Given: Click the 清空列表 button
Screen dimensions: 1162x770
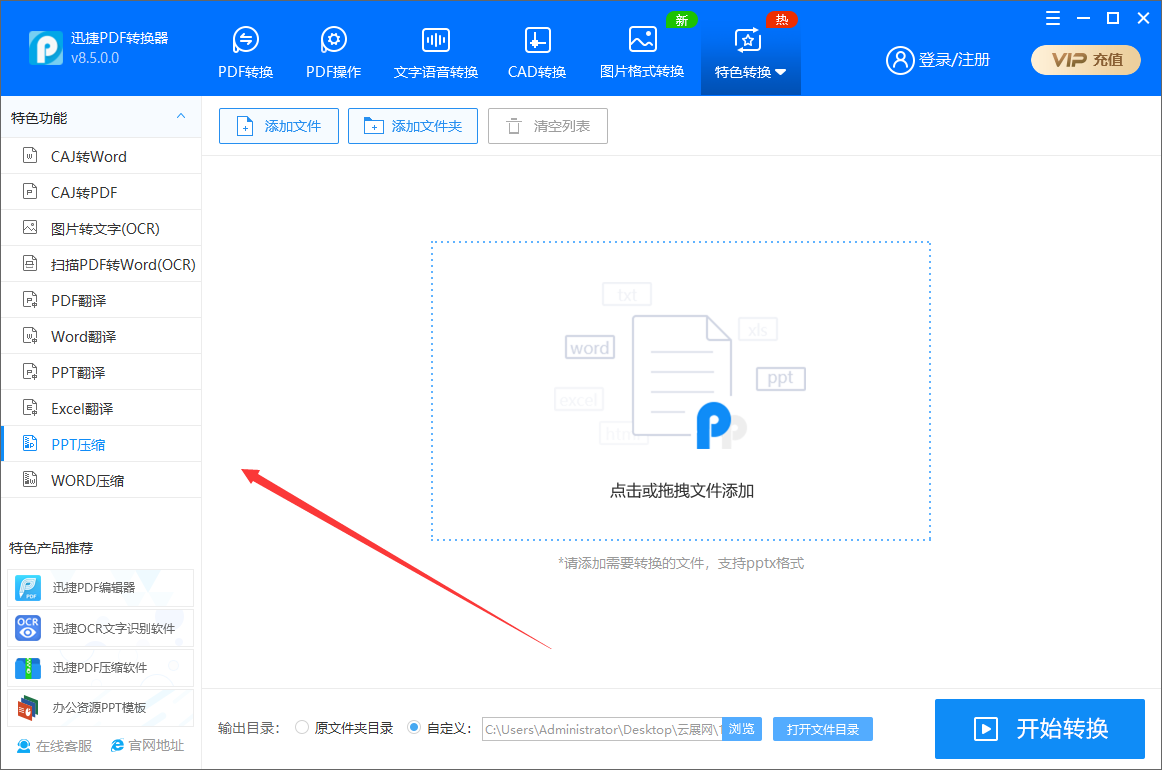Looking at the screenshot, I should (x=548, y=126).
